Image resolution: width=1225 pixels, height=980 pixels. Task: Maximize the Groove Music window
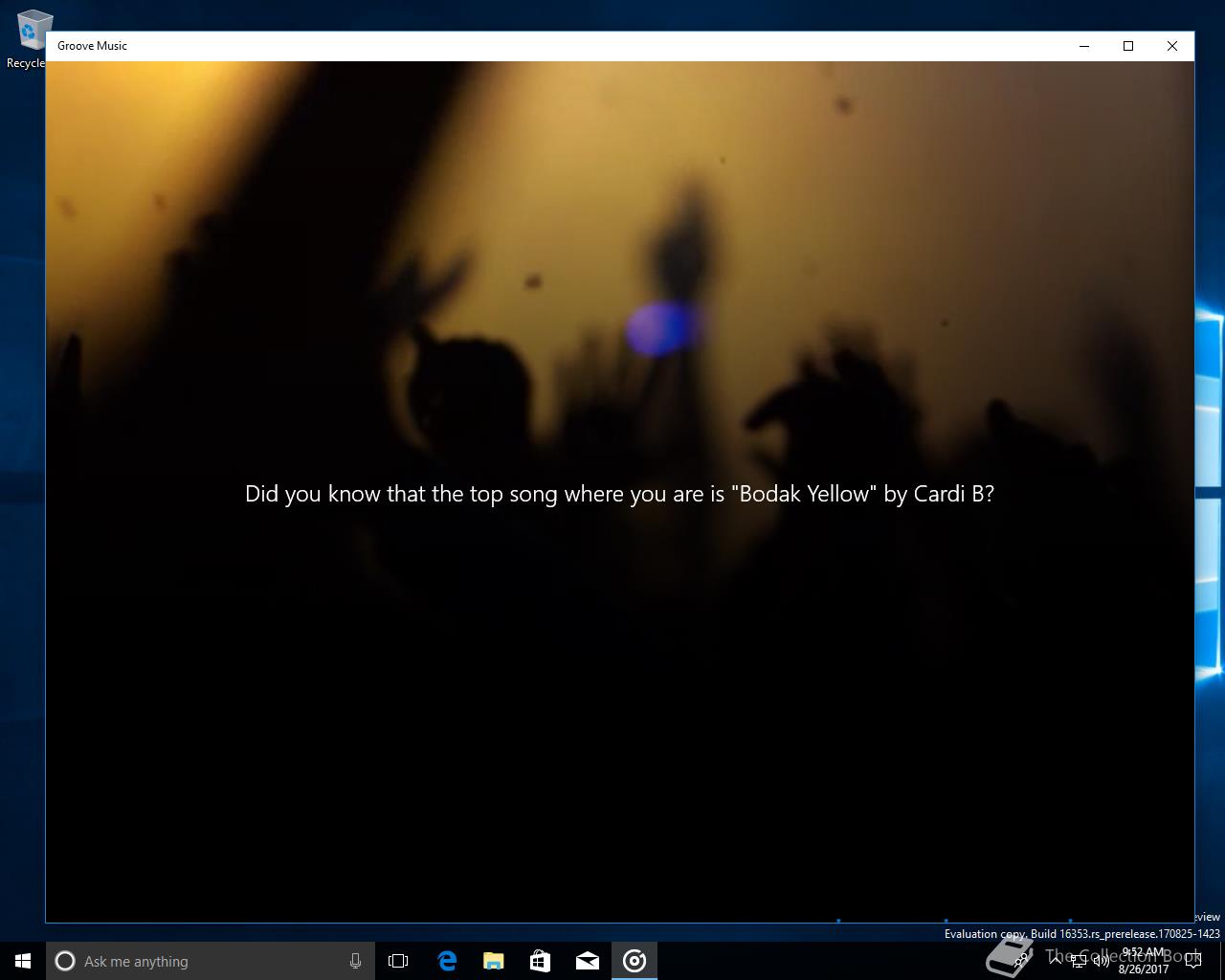[1128, 46]
